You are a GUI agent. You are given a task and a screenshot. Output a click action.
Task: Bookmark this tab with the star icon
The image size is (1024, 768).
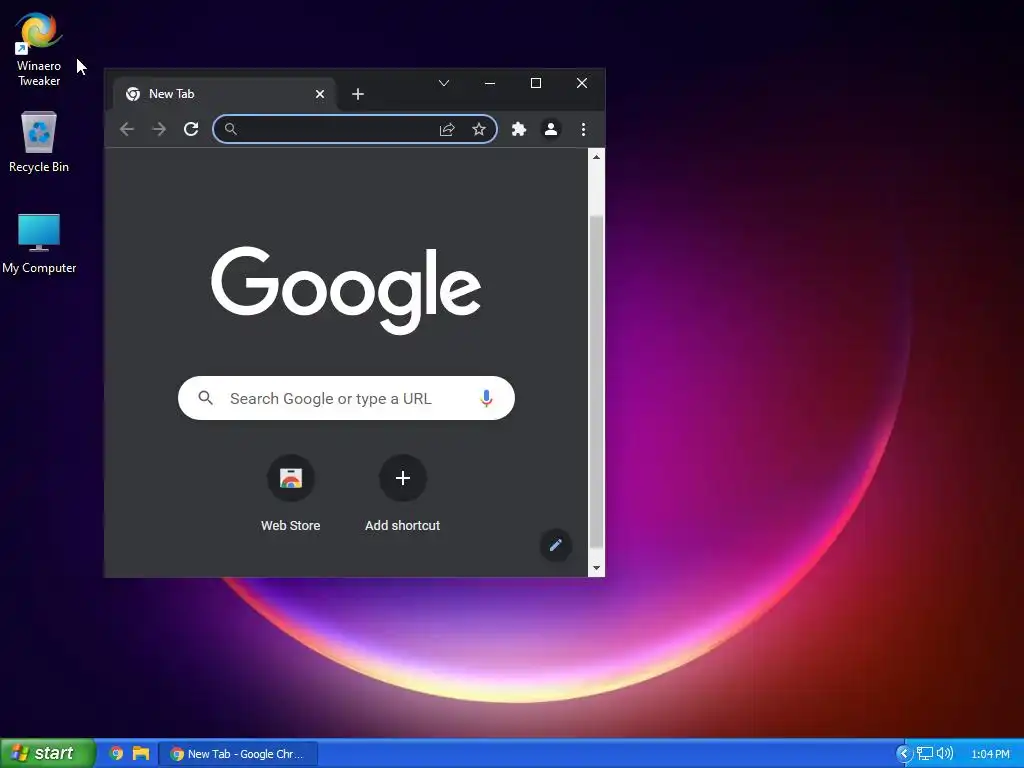479,129
